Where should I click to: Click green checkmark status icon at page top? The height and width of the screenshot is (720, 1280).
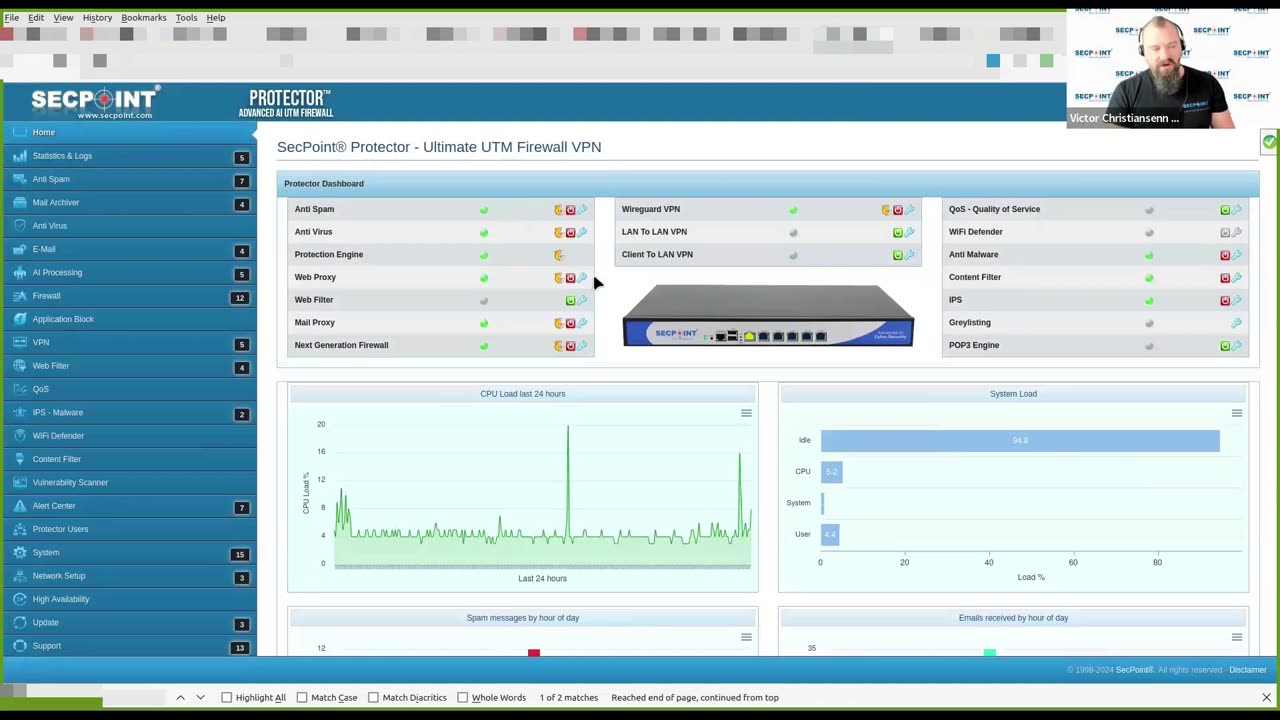[1269, 143]
